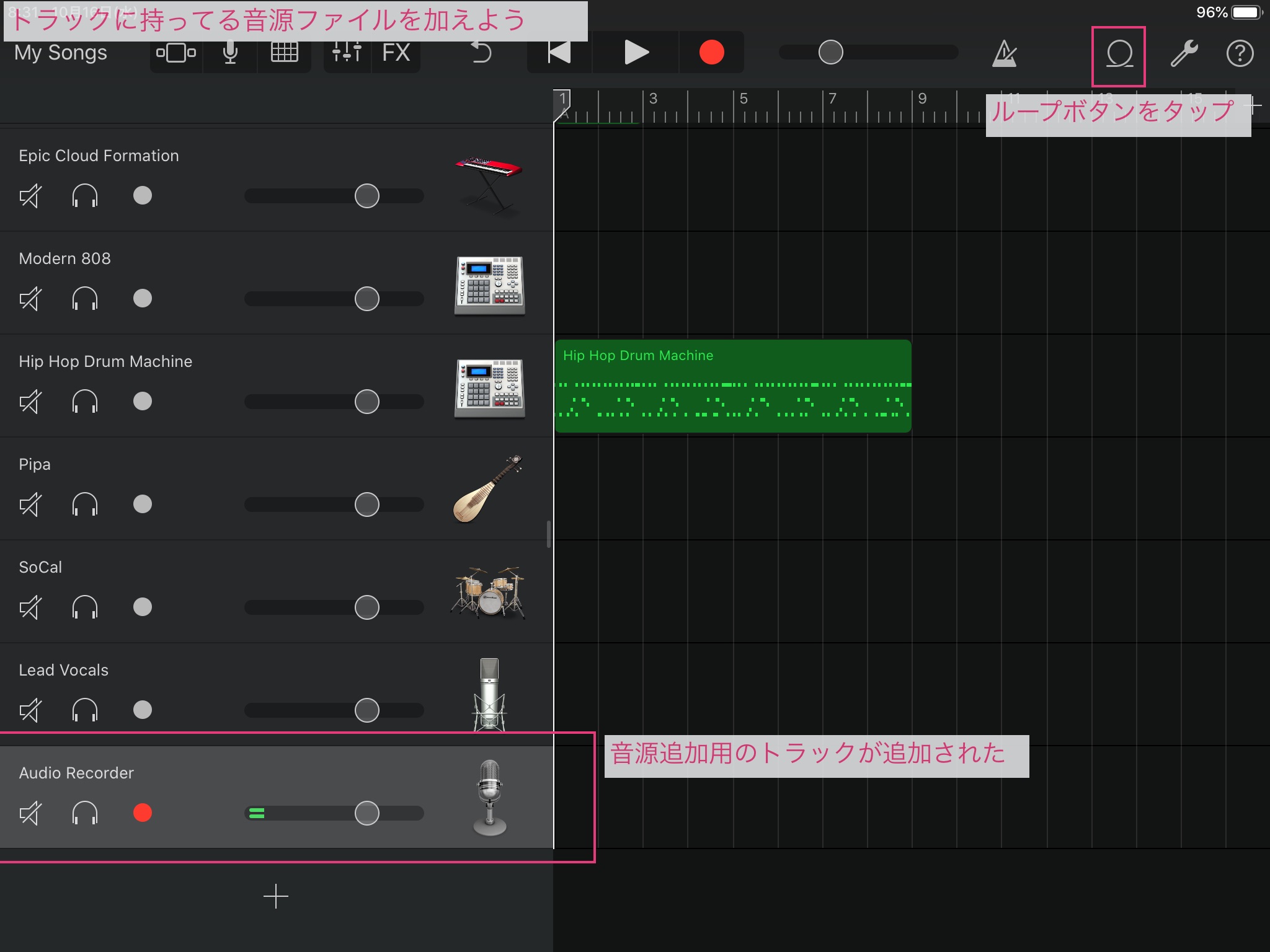Image resolution: width=1270 pixels, height=952 pixels.
Task: Select the SoCal track name
Action: [x=40, y=567]
